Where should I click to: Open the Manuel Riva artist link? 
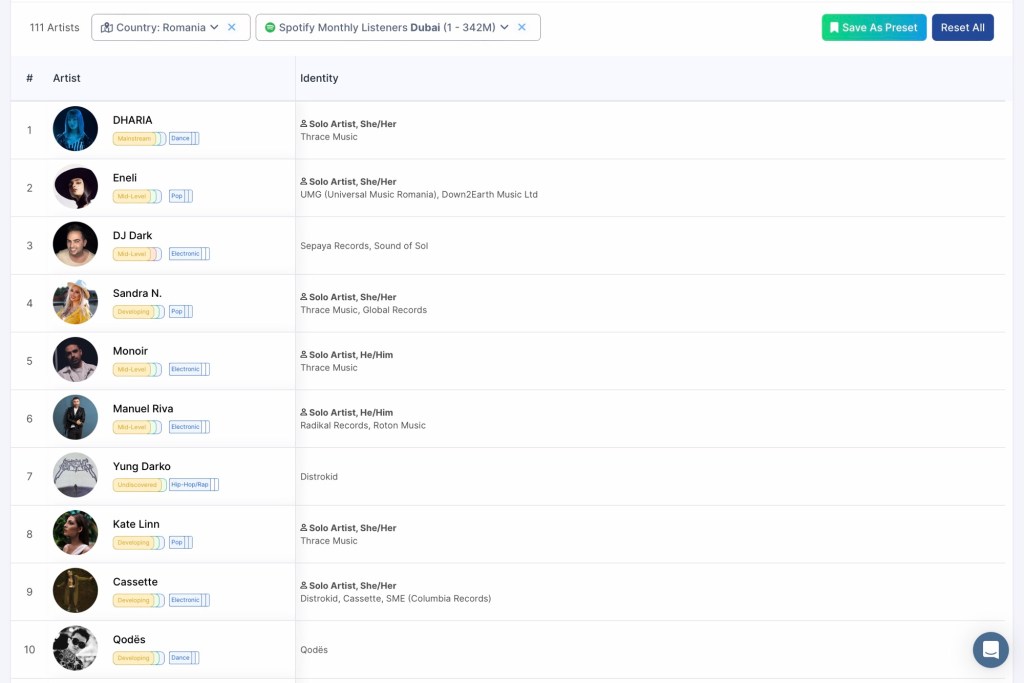(x=143, y=409)
